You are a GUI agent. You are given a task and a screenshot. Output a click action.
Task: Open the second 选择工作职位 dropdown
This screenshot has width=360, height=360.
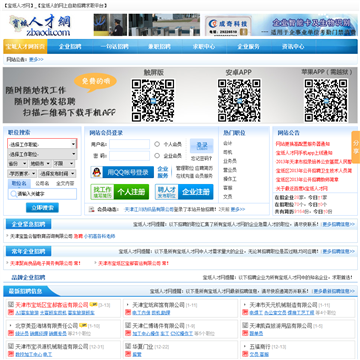pyautogui.click(x=42, y=154)
